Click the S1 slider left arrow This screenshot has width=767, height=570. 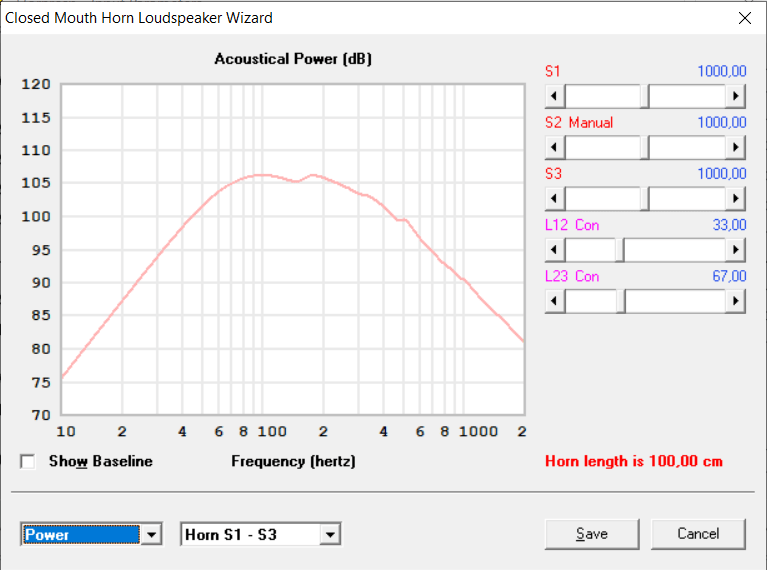(x=555, y=96)
